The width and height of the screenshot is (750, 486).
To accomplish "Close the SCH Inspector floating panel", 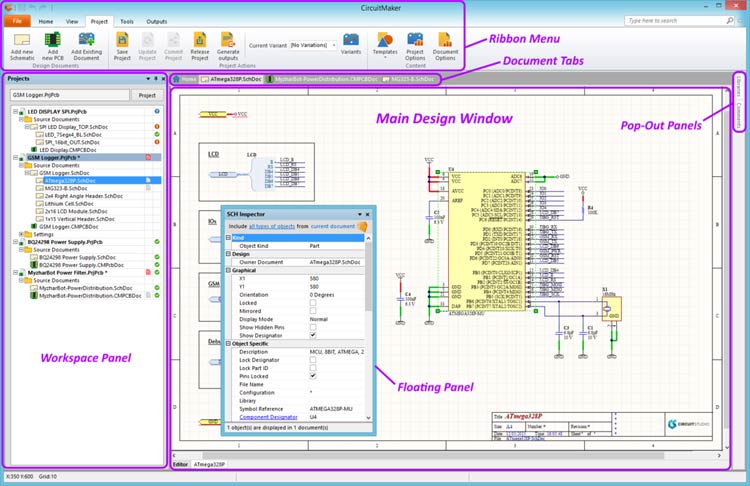I will tap(367, 214).
